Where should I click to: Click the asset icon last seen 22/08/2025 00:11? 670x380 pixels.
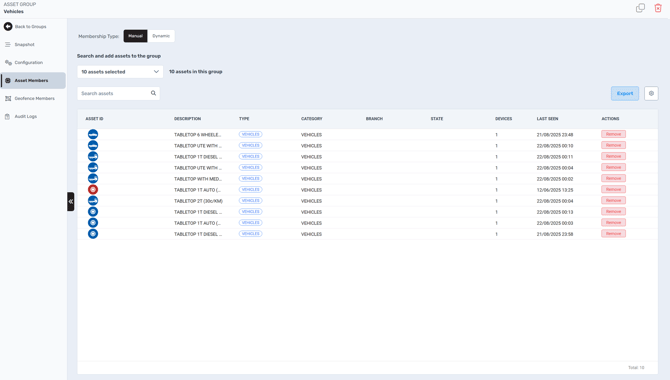pyautogui.click(x=93, y=156)
